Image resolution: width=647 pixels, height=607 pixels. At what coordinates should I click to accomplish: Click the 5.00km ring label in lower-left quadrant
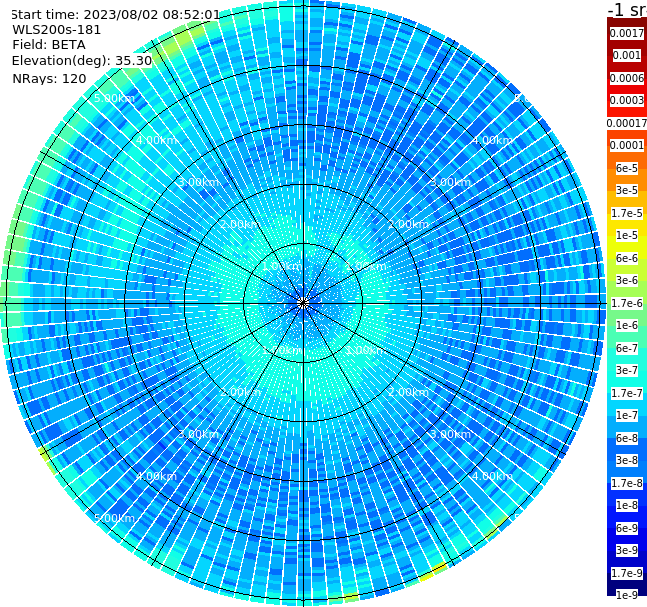tap(114, 518)
